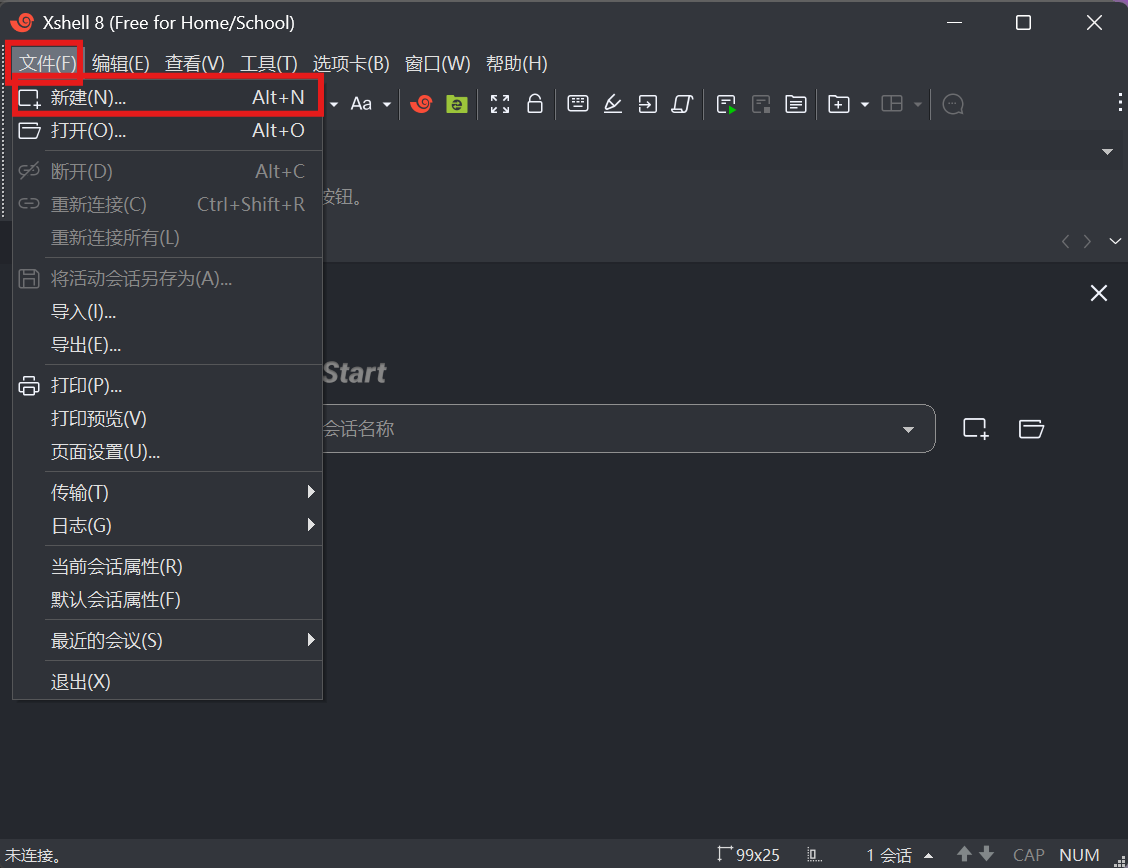Viewport: 1128px width, 868px height.
Task: Click tab scroll left chevron
Action: coord(1065,242)
